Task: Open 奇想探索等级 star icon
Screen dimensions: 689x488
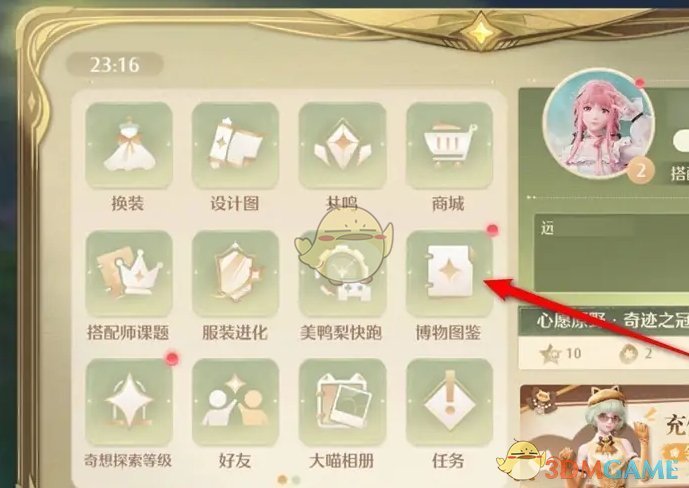Action: [128, 402]
